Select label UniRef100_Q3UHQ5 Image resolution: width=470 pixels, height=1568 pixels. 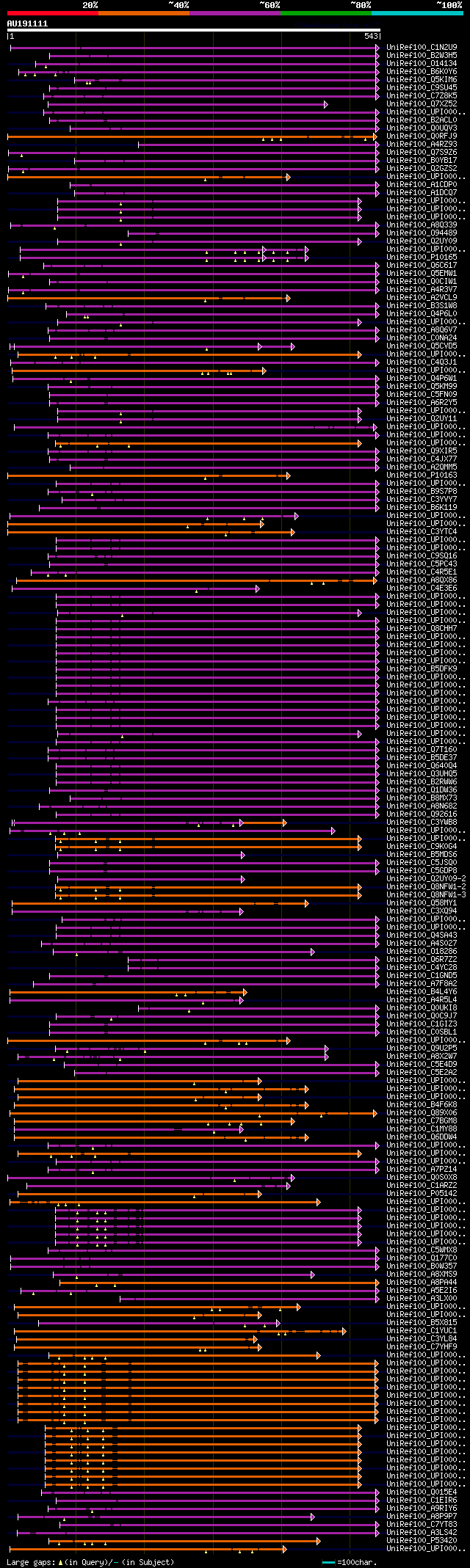[x=422, y=773]
